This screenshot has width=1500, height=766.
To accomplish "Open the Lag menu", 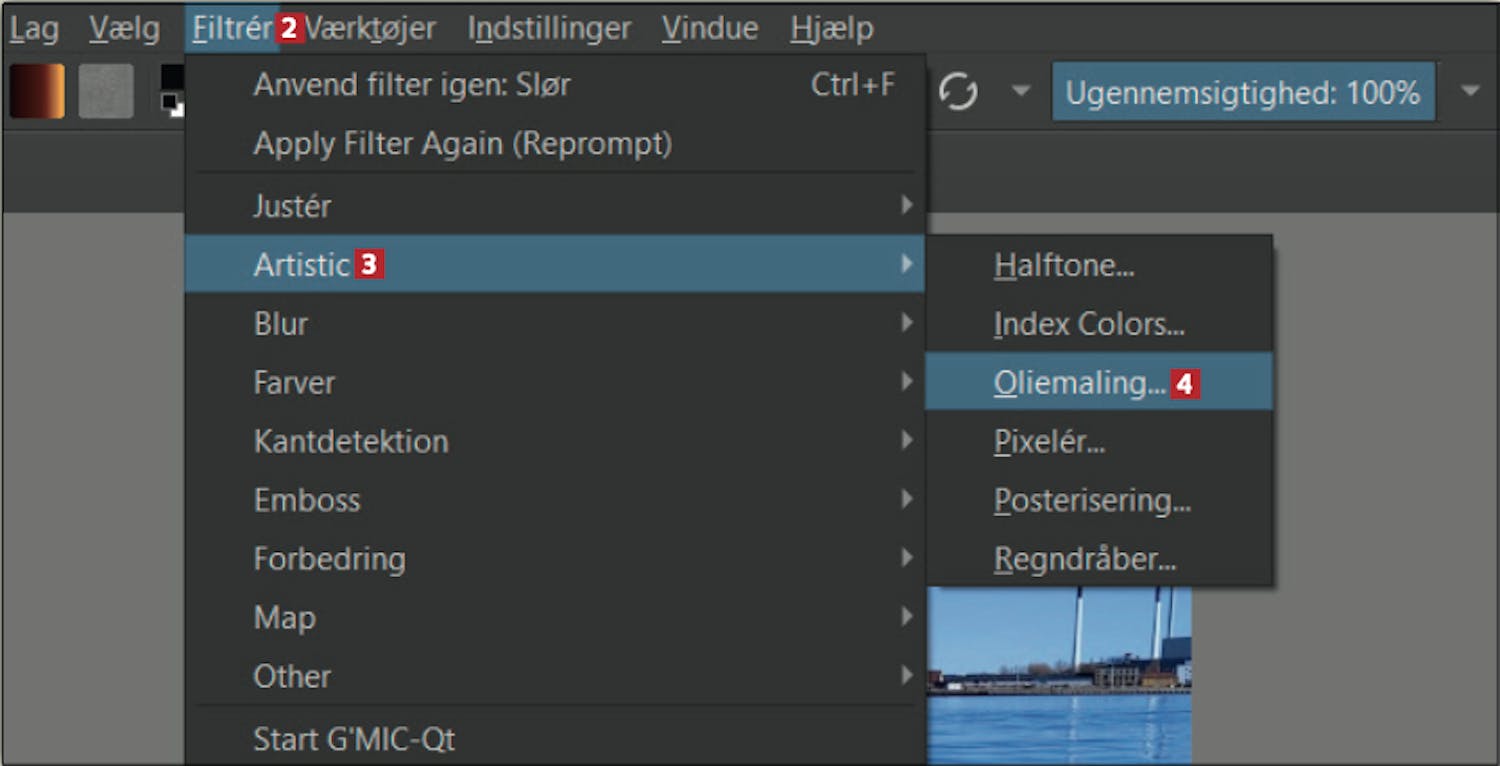I will 34,29.
